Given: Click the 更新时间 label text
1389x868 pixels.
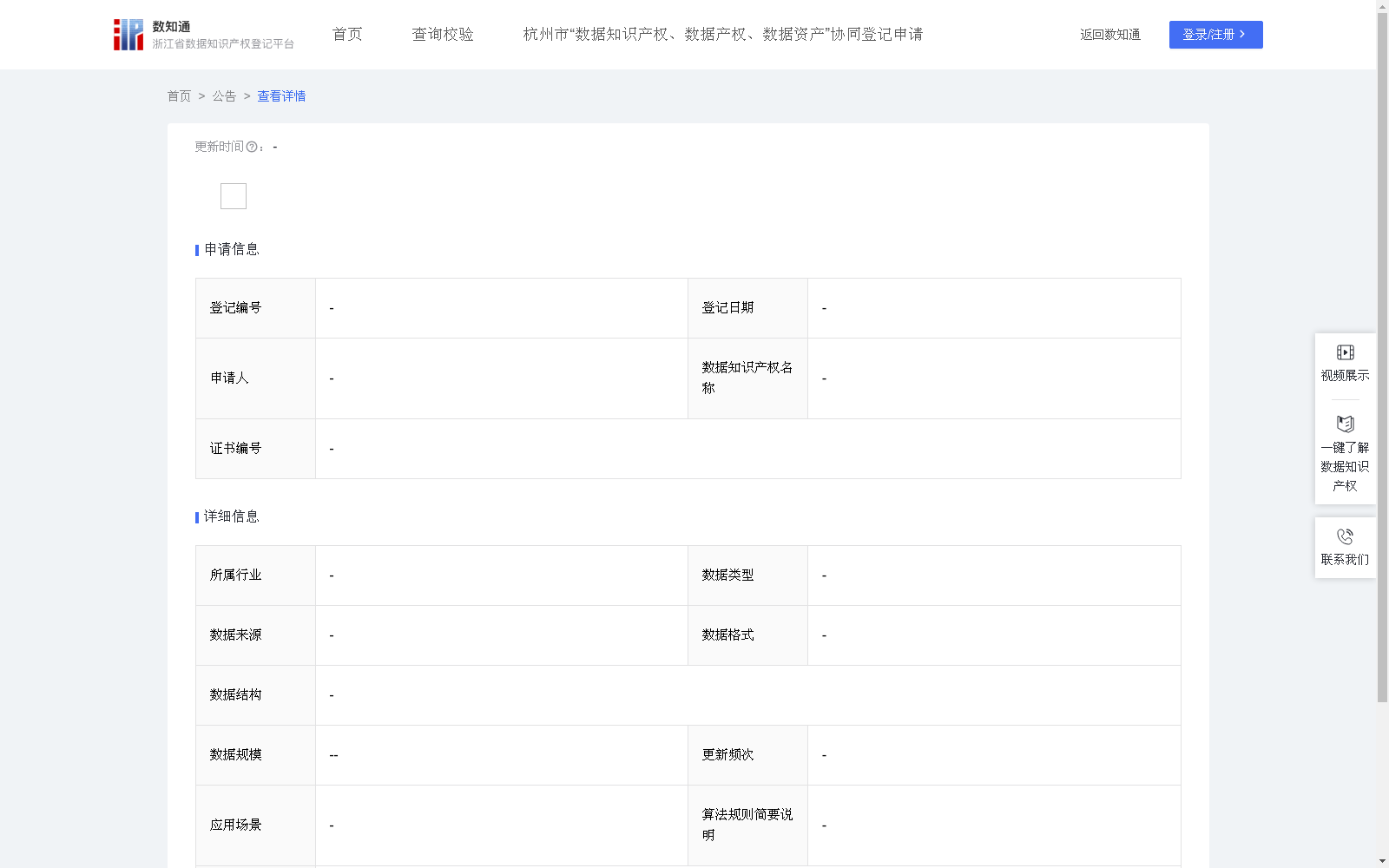Looking at the screenshot, I should click(219, 147).
